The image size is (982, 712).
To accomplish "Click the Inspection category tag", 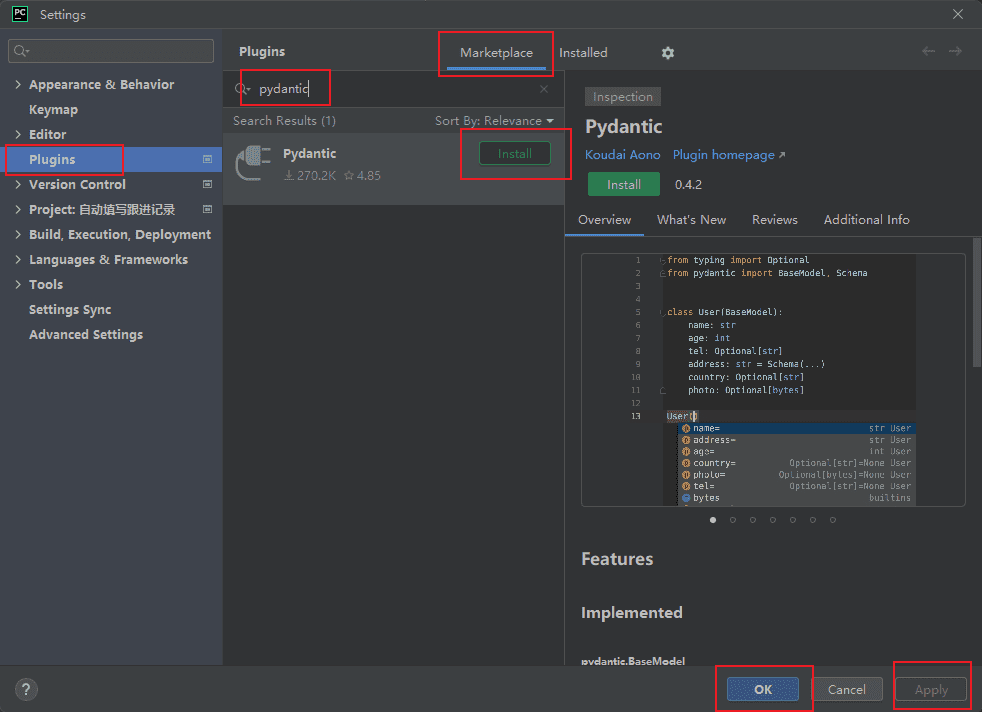I will pyautogui.click(x=623, y=96).
